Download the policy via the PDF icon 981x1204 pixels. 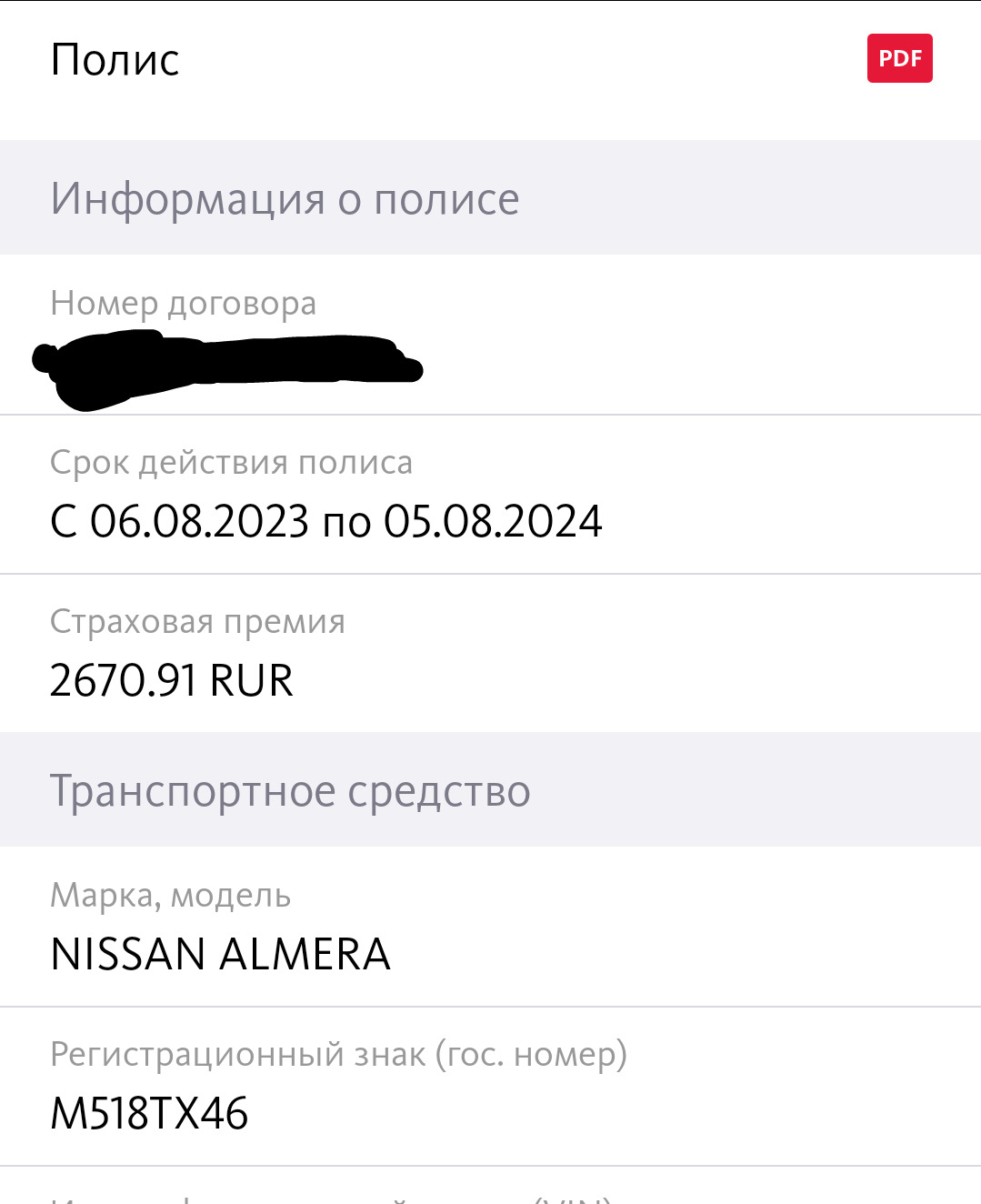pyautogui.click(x=899, y=58)
